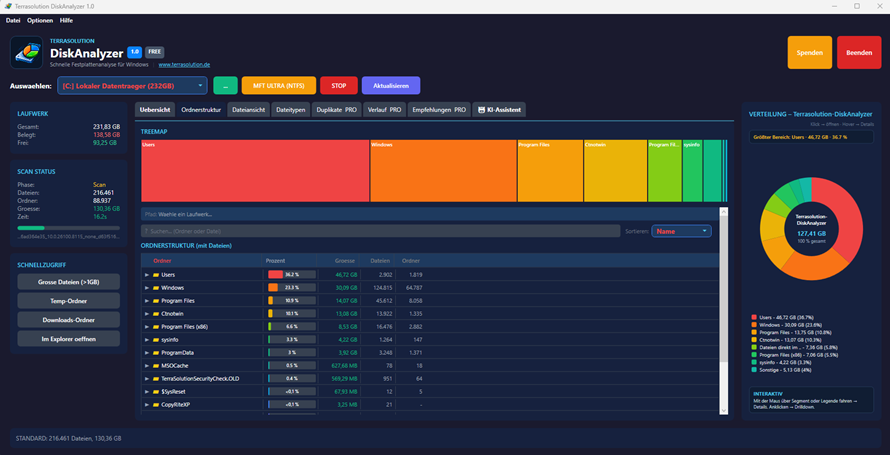Click the Groesse column header
Image resolution: width=890 pixels, height=455 pixels.
point(345,260)
